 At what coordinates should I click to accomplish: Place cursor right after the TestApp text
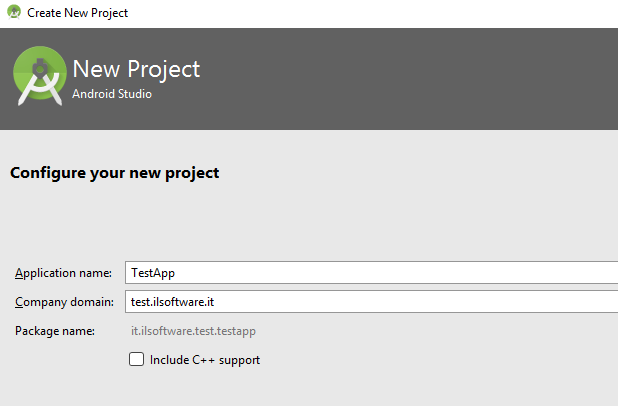176,273
